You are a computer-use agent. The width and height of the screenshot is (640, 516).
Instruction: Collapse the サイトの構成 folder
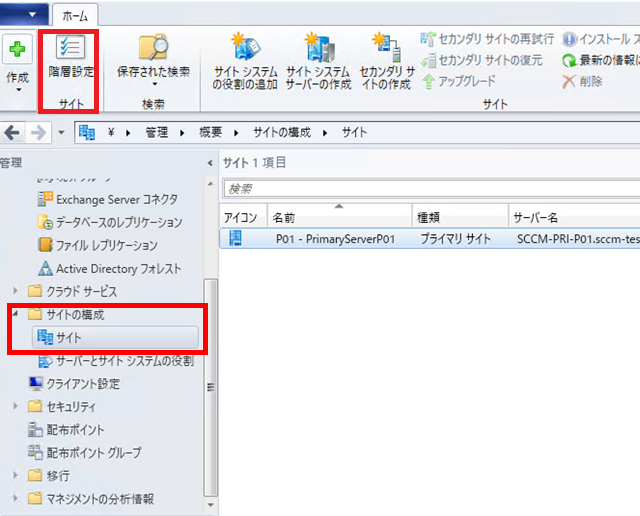click(16, 315)
